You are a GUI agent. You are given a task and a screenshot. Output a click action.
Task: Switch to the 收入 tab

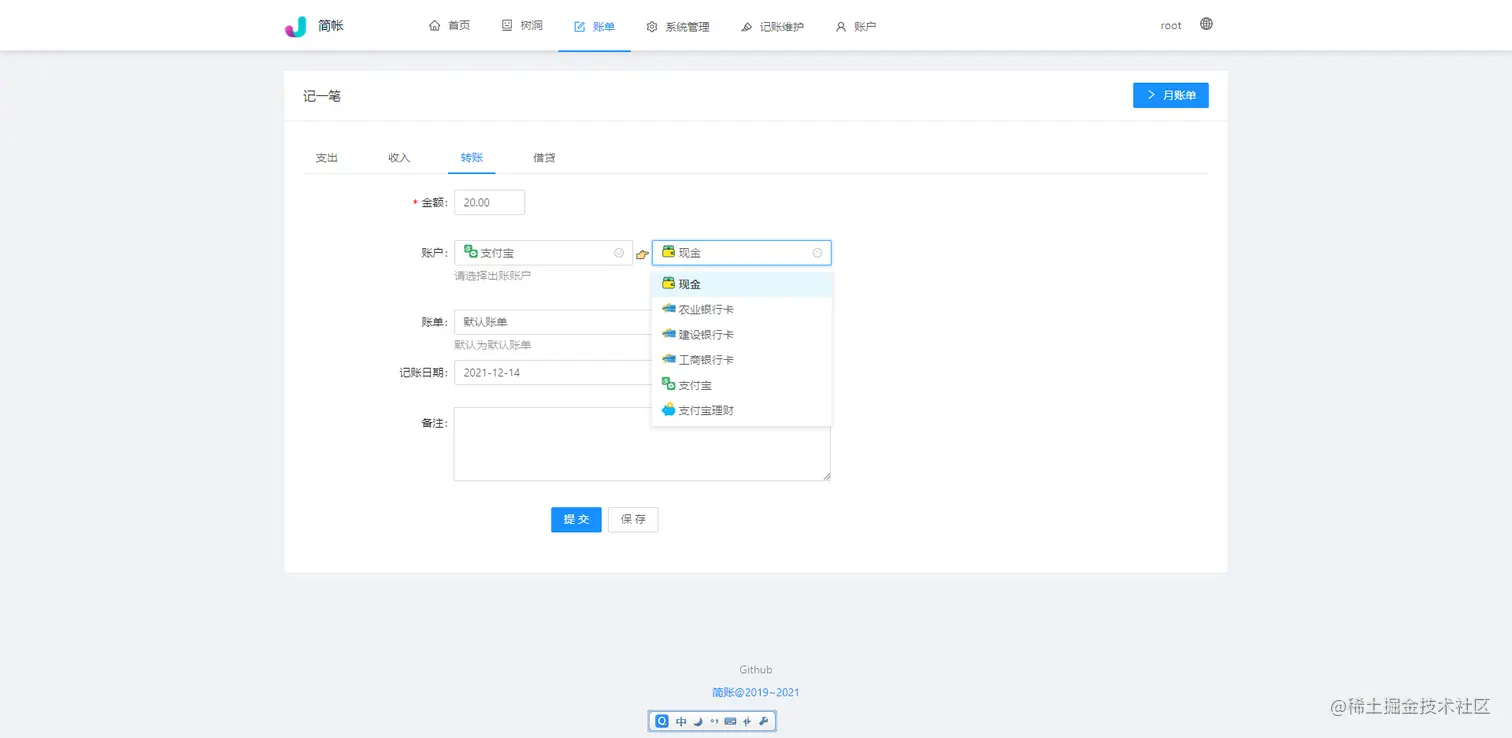coord(399,158)
